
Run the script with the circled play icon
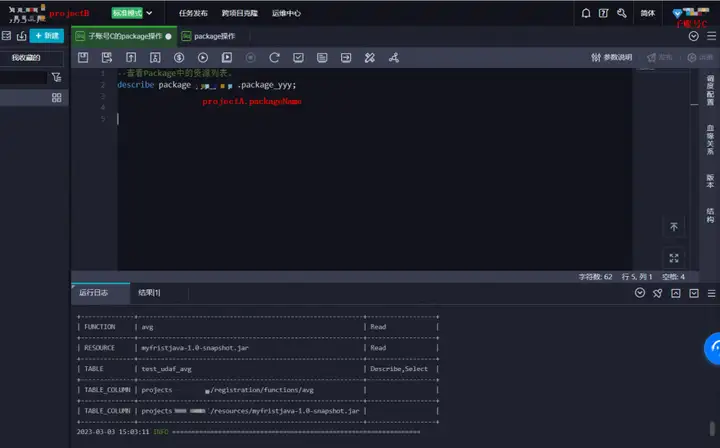(203, 57)
